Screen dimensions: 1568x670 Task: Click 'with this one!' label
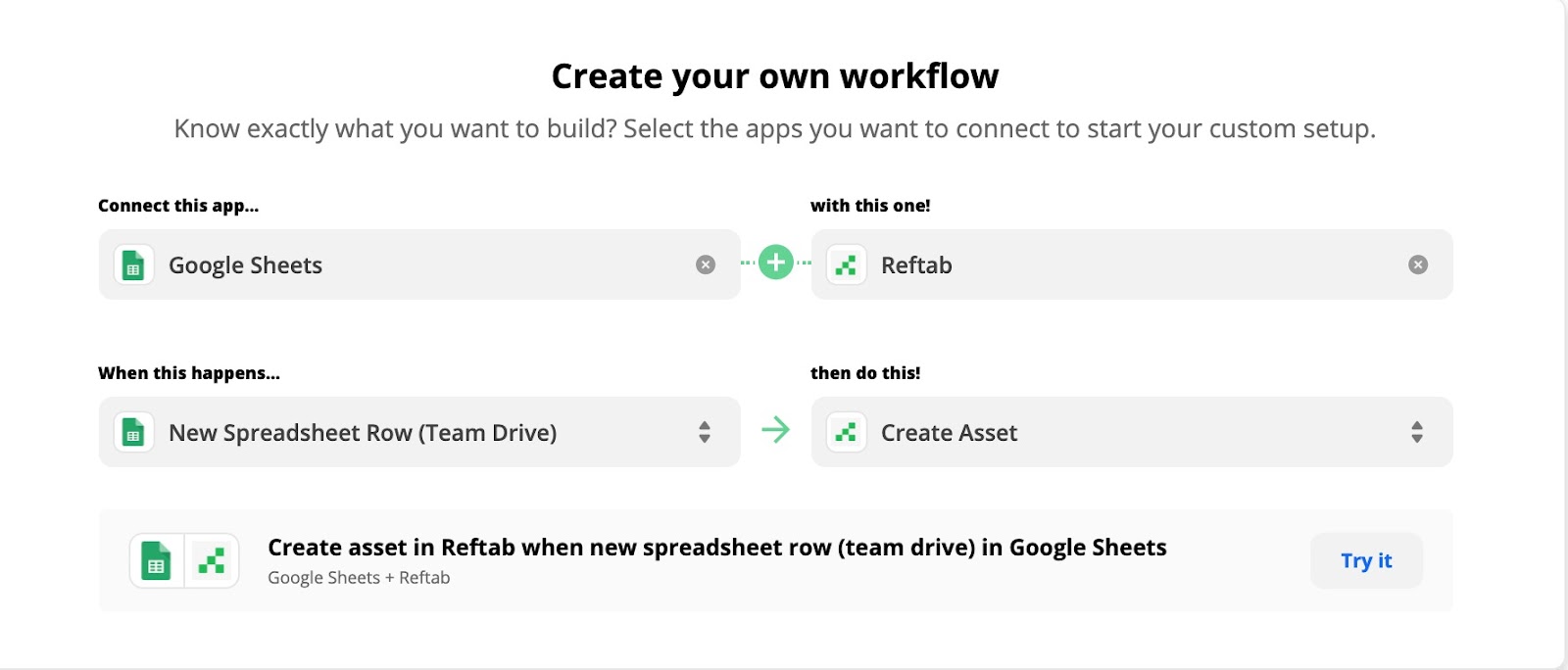pos(870,206)
